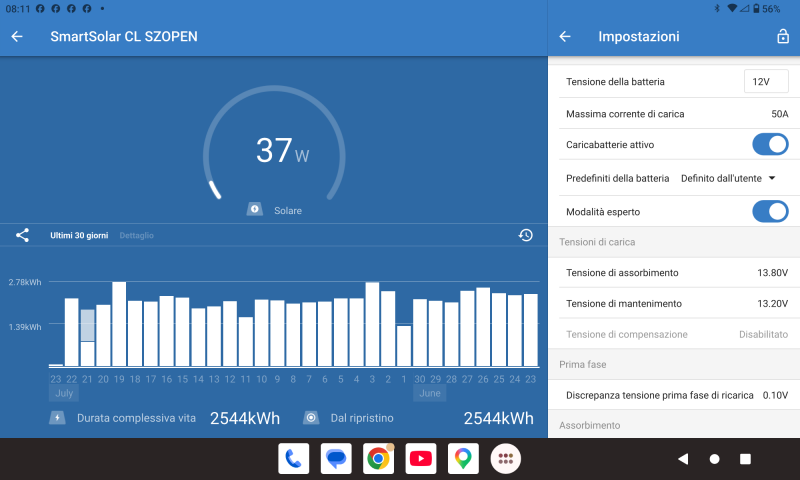800x480 pixels.
Task: Tap the SmartSolar CL SZOPEN title
Action: [124, 36]
